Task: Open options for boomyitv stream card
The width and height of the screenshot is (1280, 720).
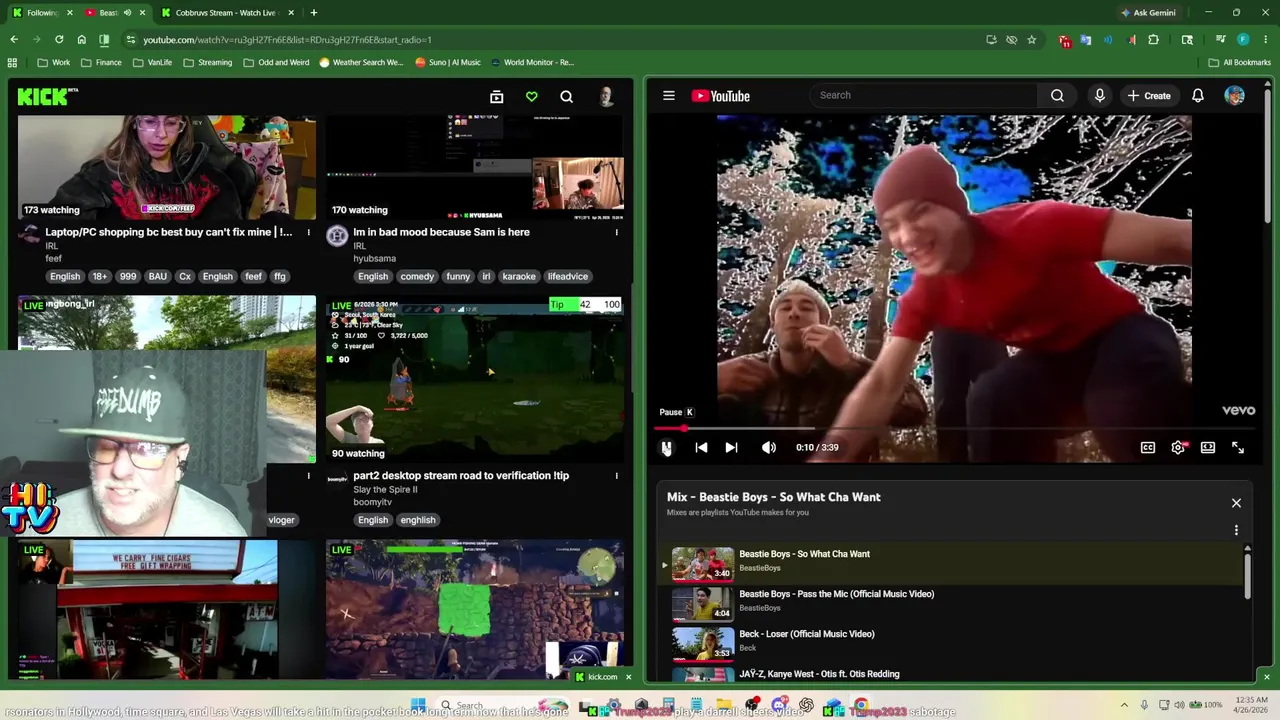Action: [x=616, y=476]
